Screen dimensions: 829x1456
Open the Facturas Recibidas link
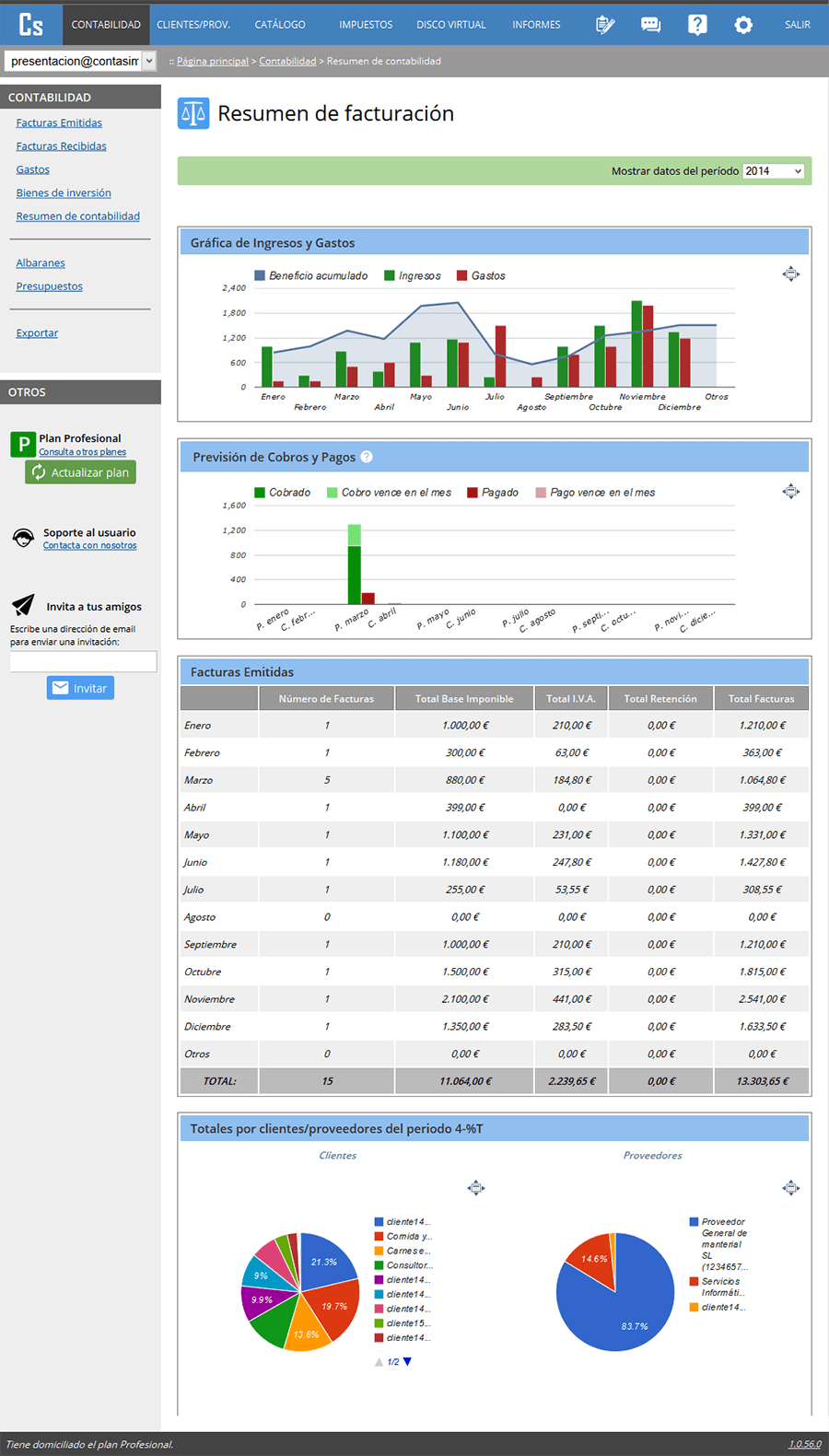pos(61,146)
